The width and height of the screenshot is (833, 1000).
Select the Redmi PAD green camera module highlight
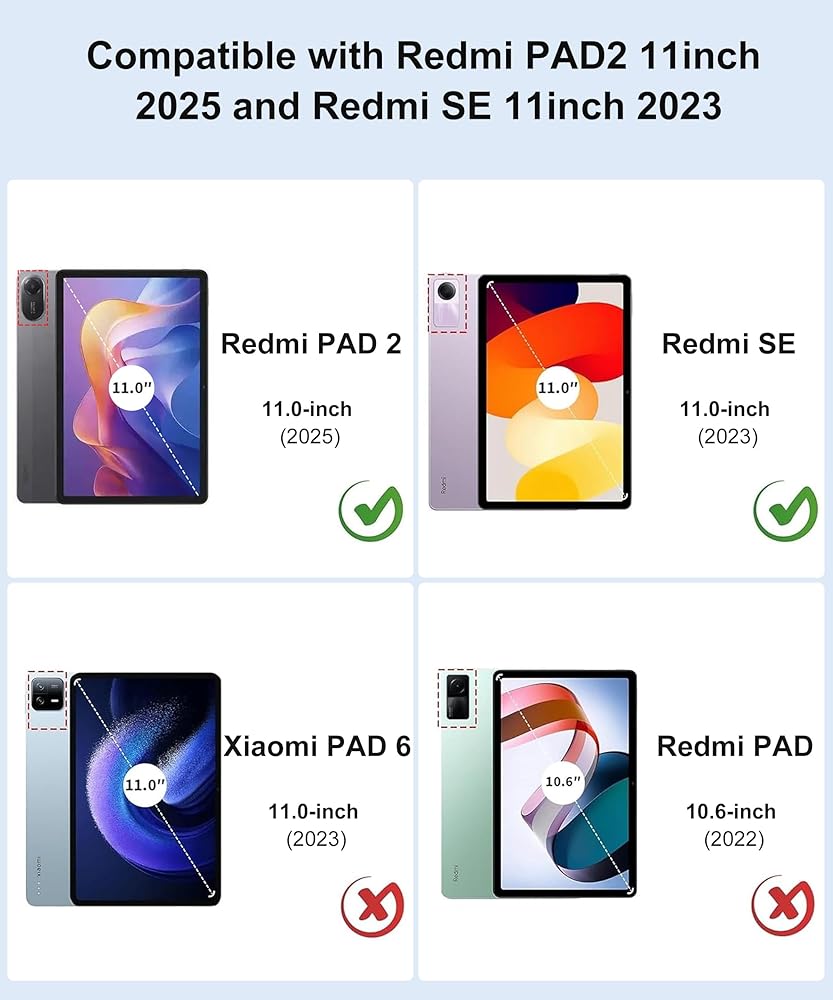(457, 698)
